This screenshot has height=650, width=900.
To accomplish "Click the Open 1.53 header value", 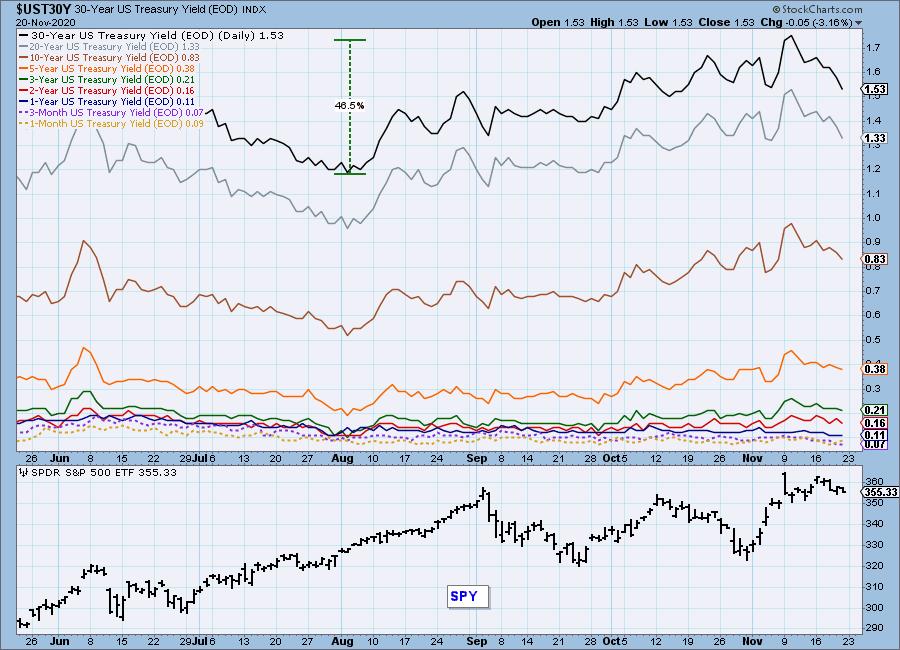I will coord(557,22).
